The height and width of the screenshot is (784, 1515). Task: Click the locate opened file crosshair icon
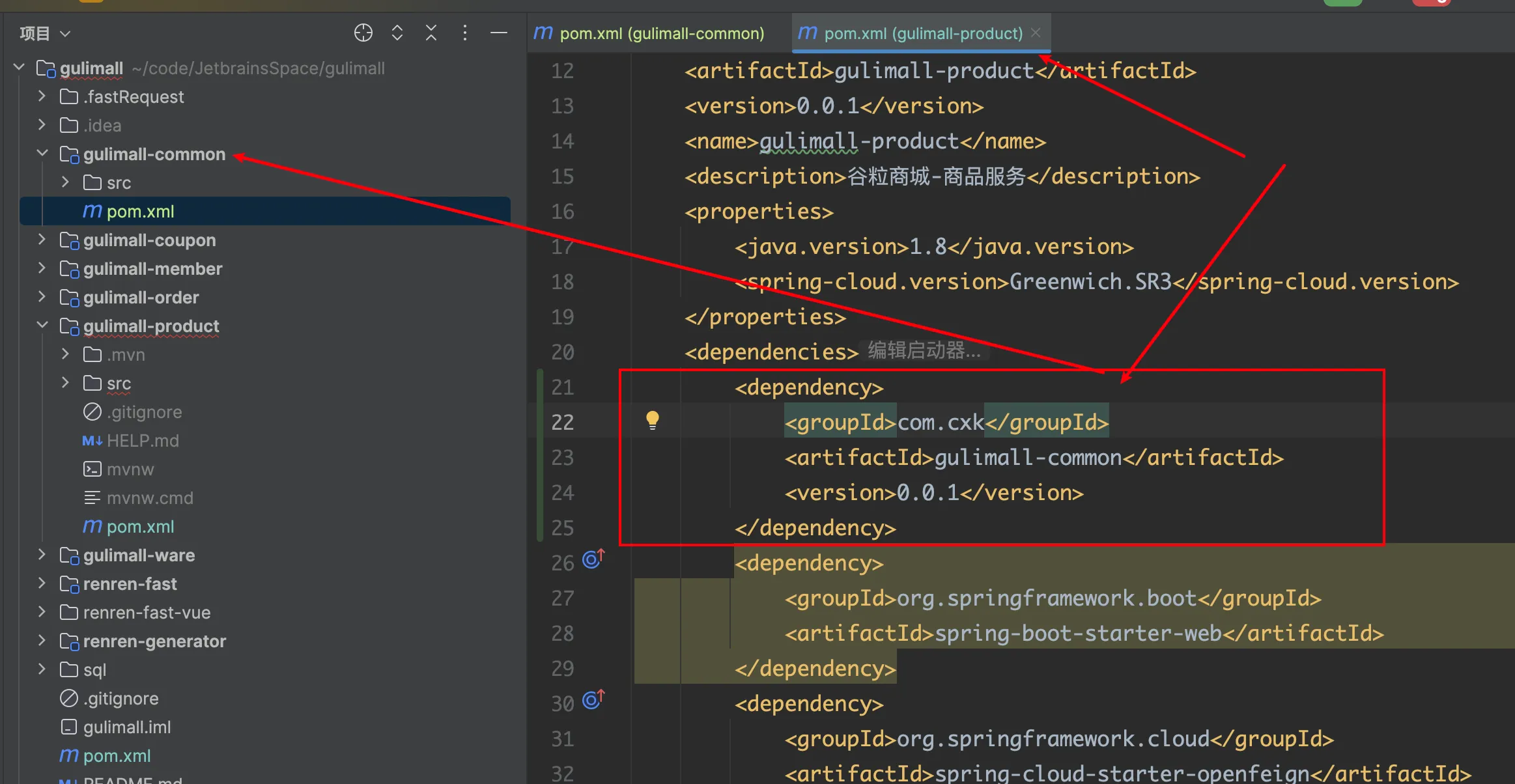[x=363, y=33]
